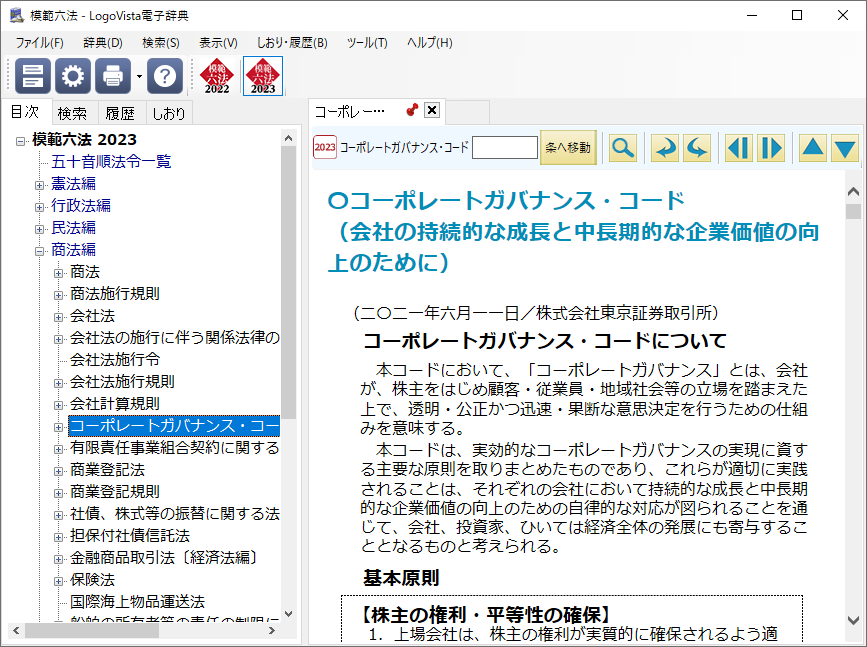Click the article number input field
This screenshot has width=867, height=647.
click(x=504, y=148)
